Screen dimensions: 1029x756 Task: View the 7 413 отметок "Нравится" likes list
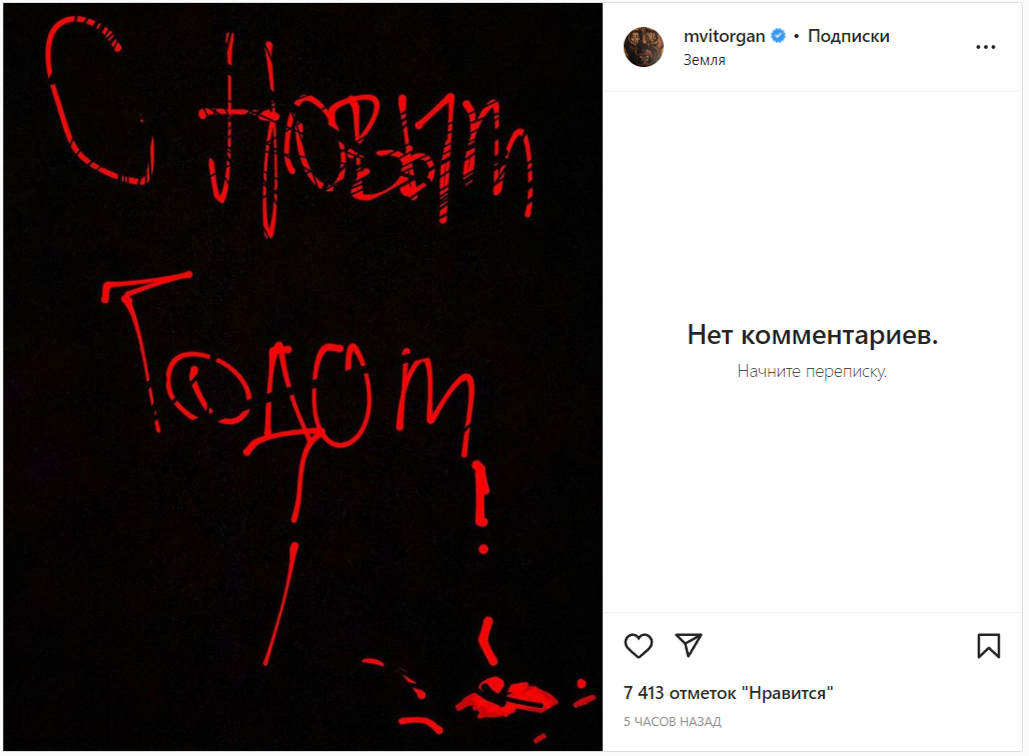click(728, 692)
